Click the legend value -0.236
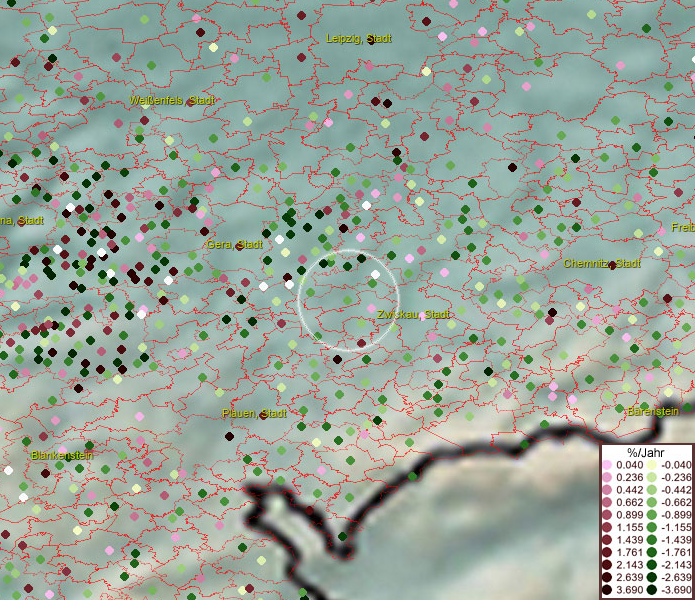The width and height of the screenshot is (695, 600). pos(676,477)
